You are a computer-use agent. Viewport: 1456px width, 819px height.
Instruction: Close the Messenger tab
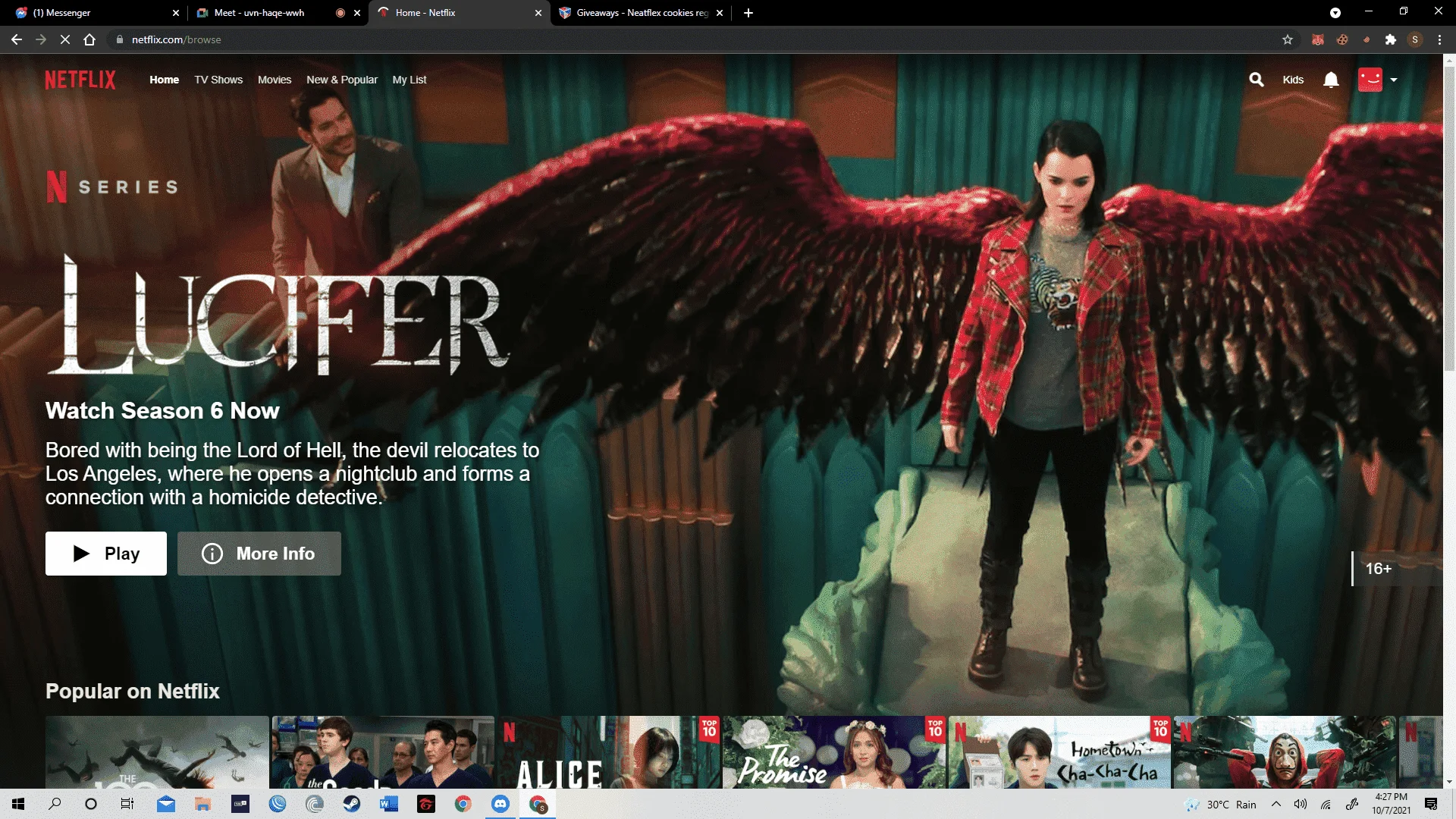pos(176,13)
